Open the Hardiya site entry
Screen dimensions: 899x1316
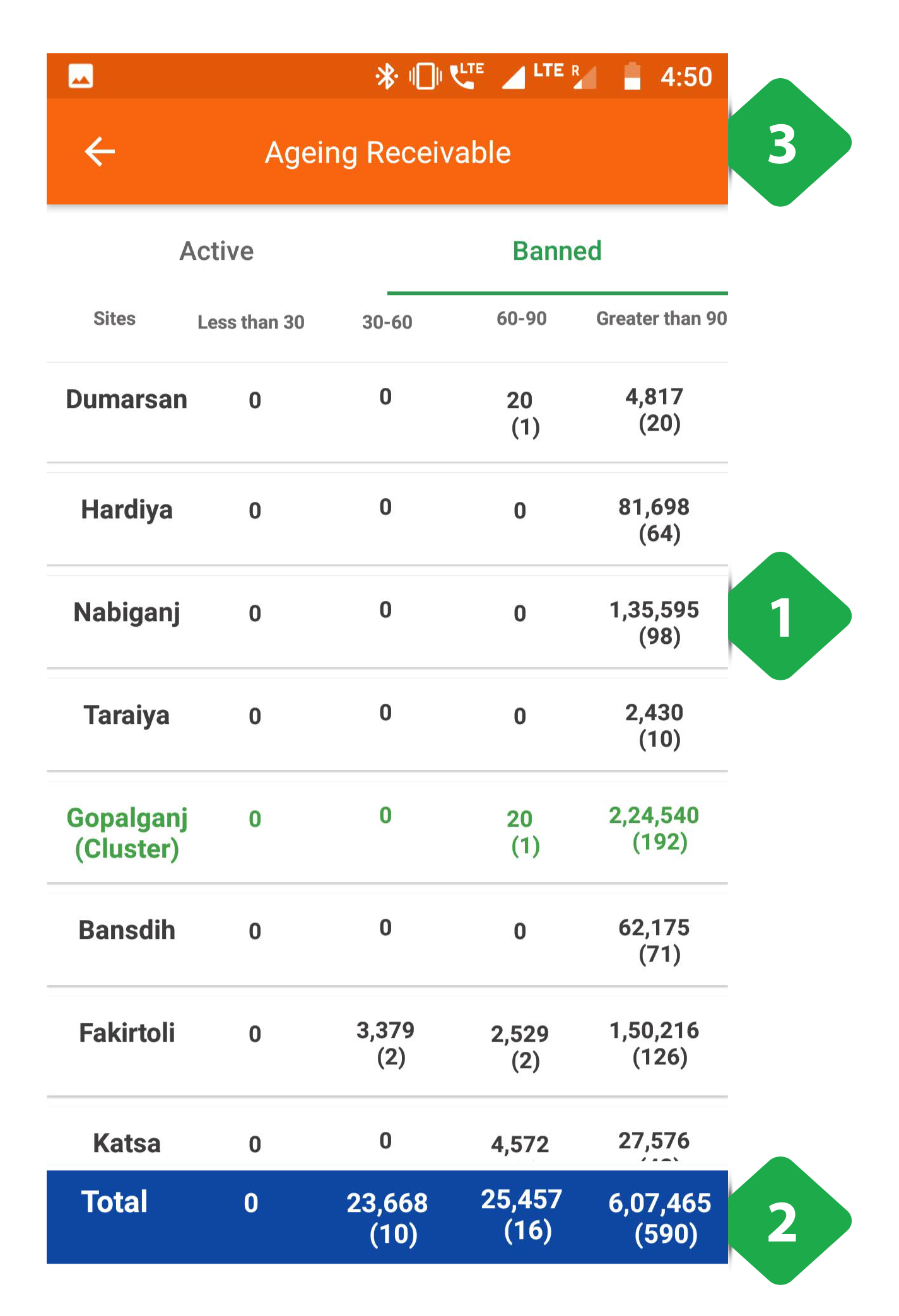click(x=387, y=519)
